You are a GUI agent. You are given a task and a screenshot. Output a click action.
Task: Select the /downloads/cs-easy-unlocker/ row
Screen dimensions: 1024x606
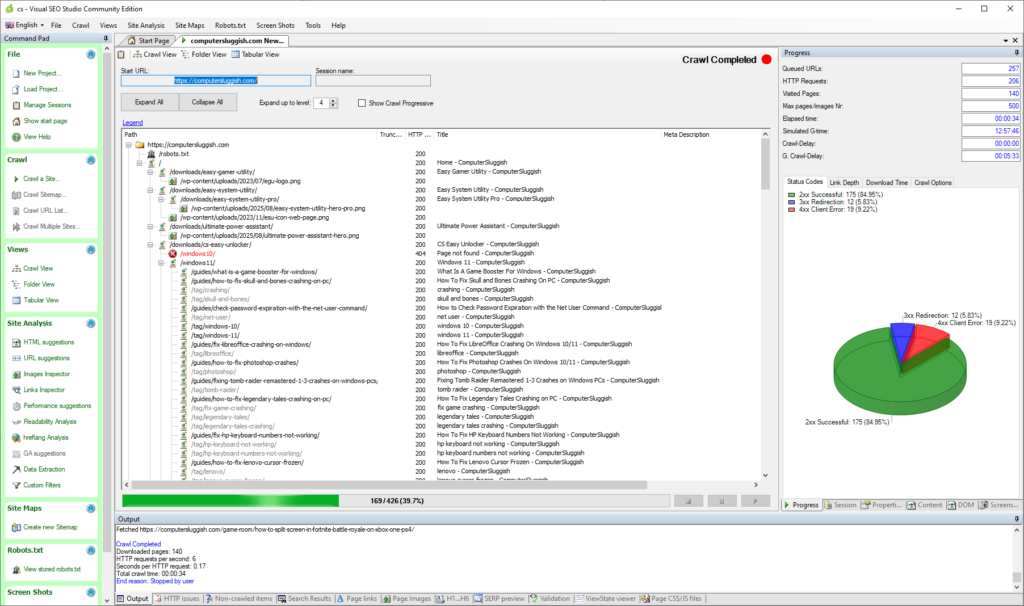coord(210,244)
